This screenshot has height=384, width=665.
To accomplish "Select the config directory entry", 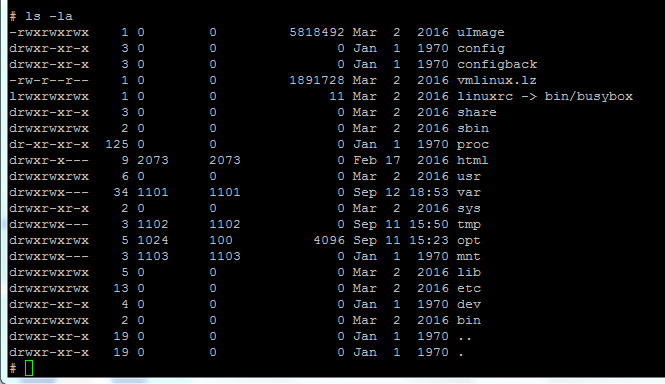I will click(481, 49).
